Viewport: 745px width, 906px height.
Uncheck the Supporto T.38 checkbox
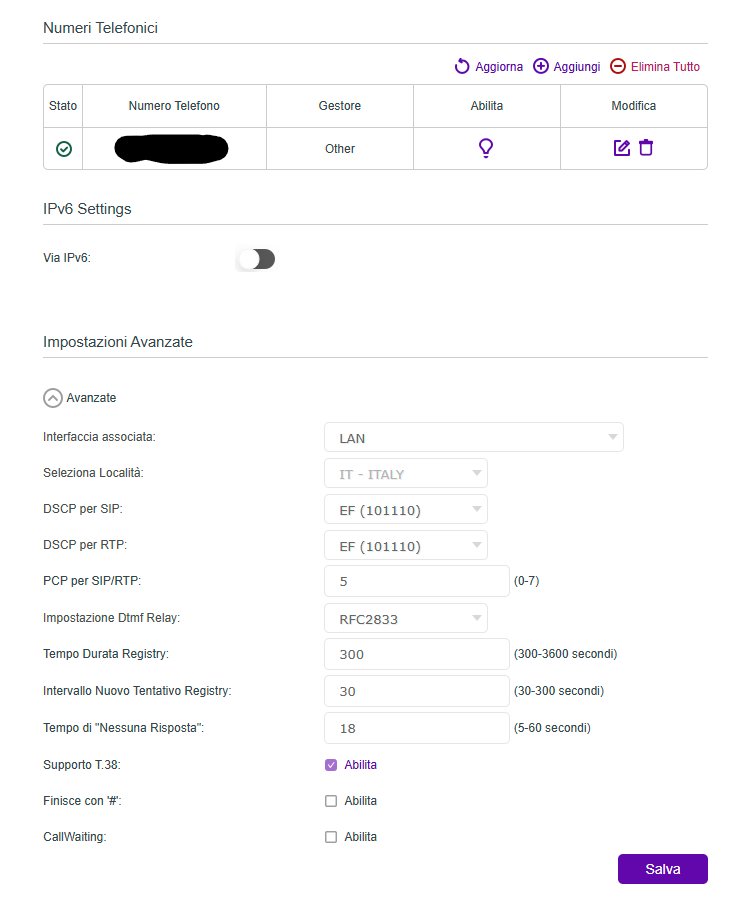point(331,765)
